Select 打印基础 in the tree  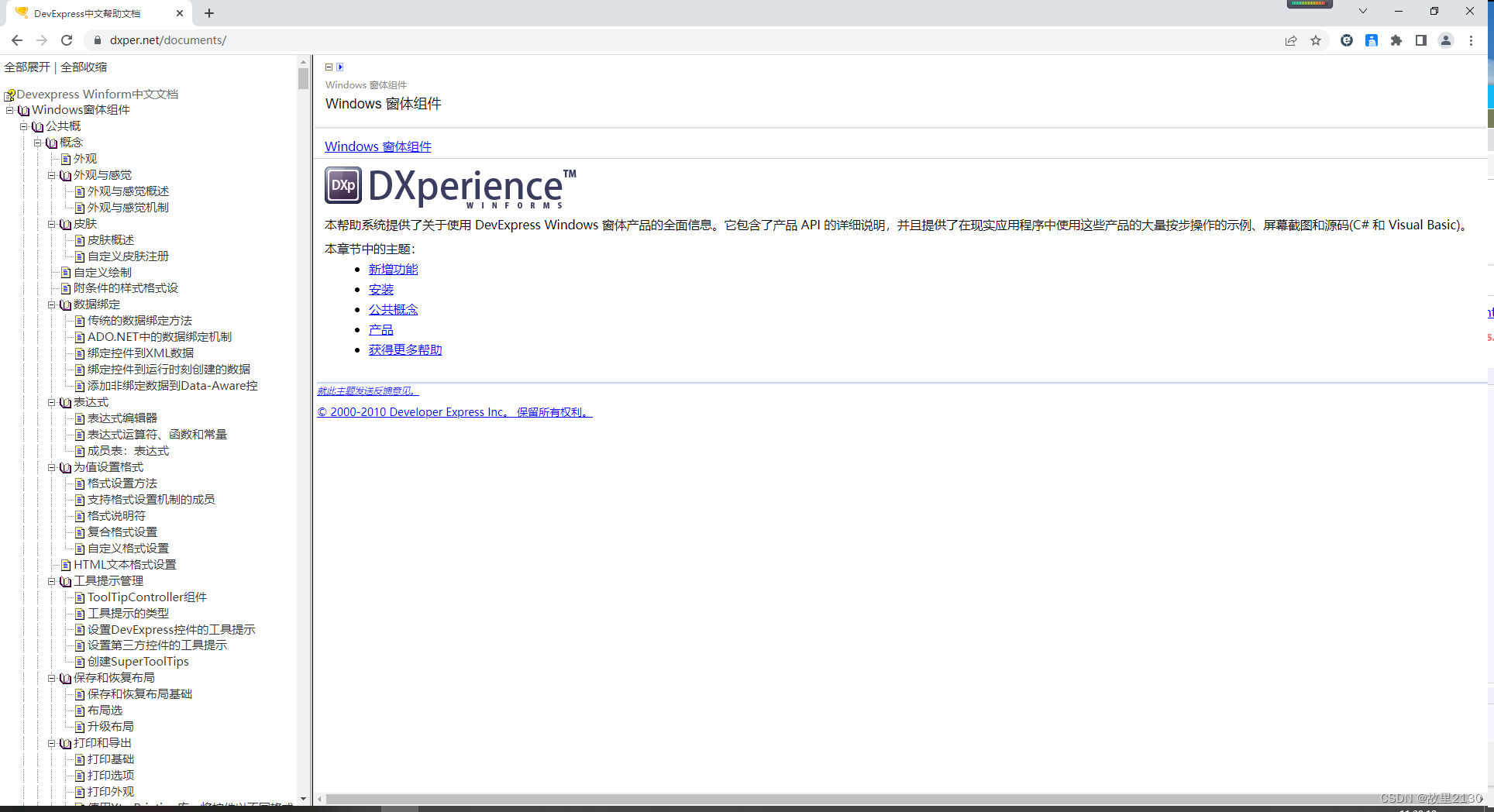(x=111, y=759)
